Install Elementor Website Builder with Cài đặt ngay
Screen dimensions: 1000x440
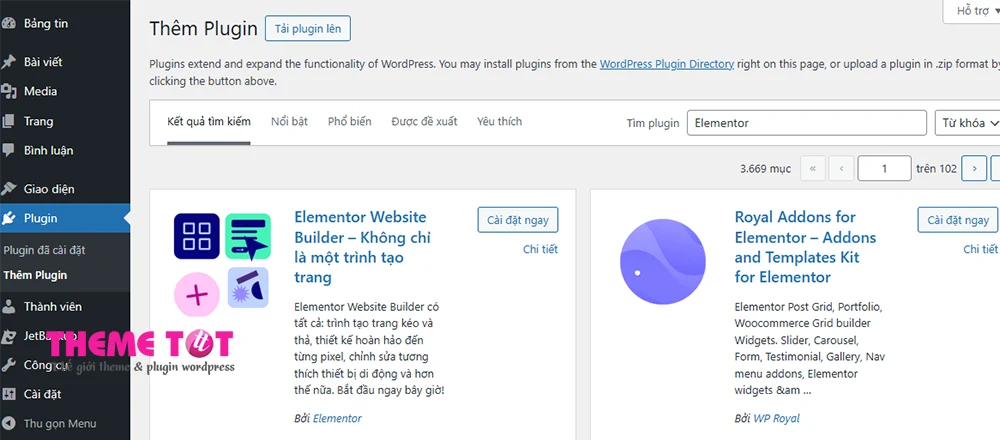coord(518,220)
